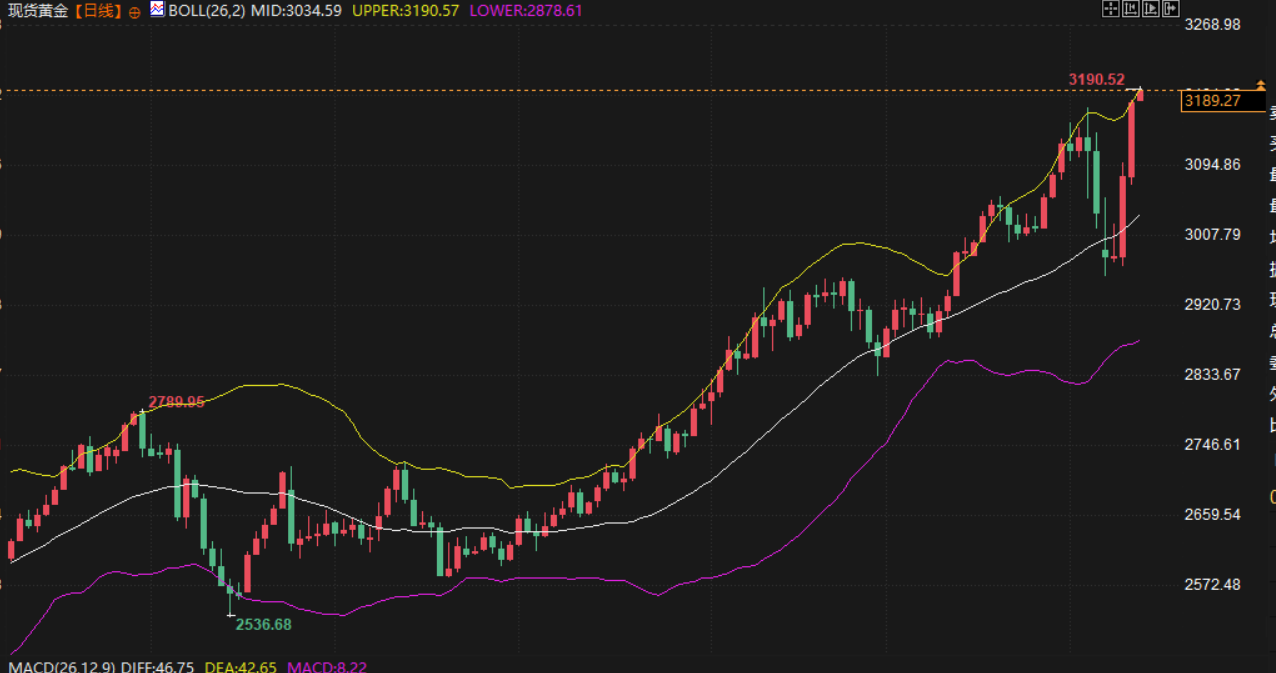Click the 2572.48 axis price
The width and height of the screenshot is (1276, 673).
[1212, 585]
